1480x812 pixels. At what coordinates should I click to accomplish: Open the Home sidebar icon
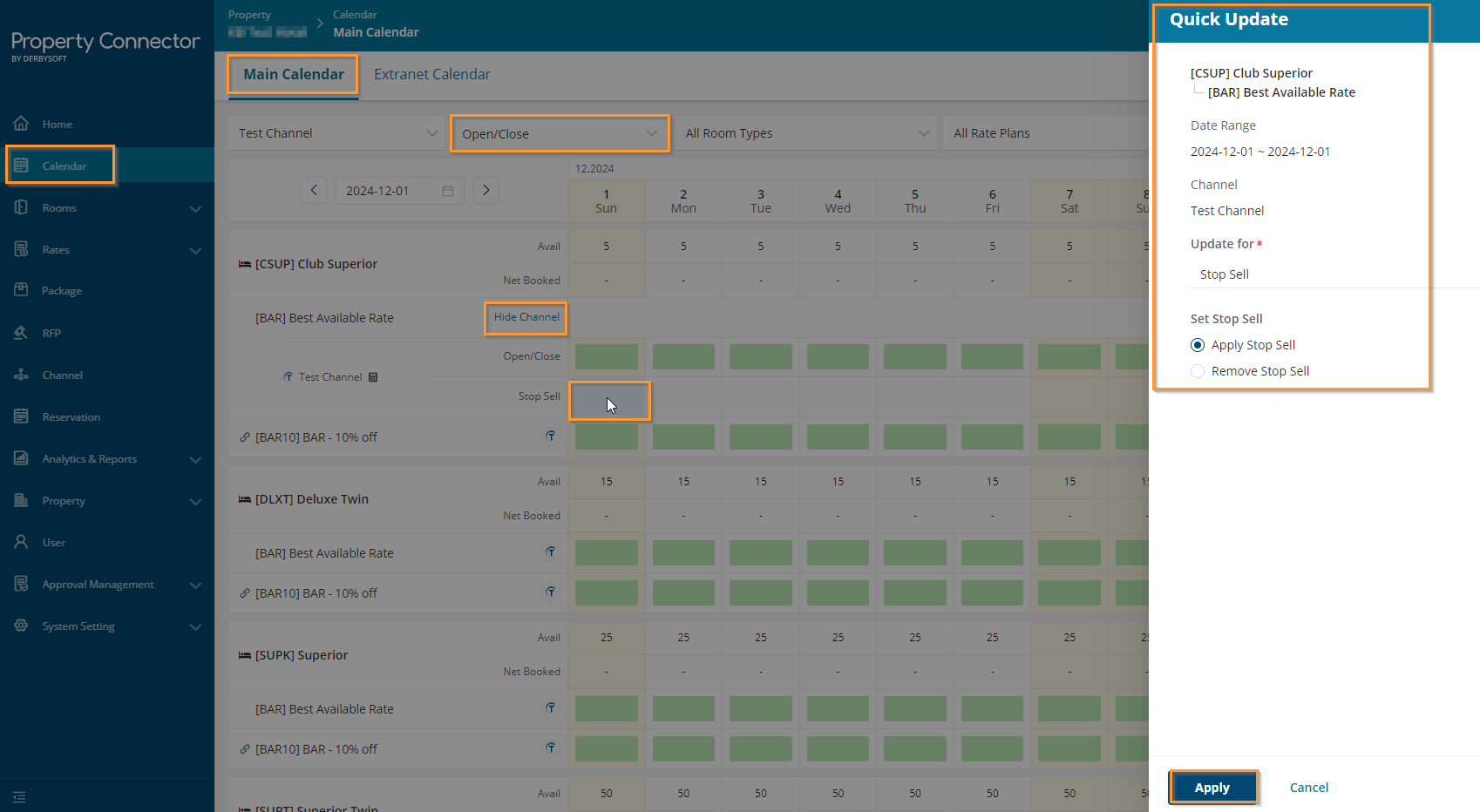click(21, 124)
